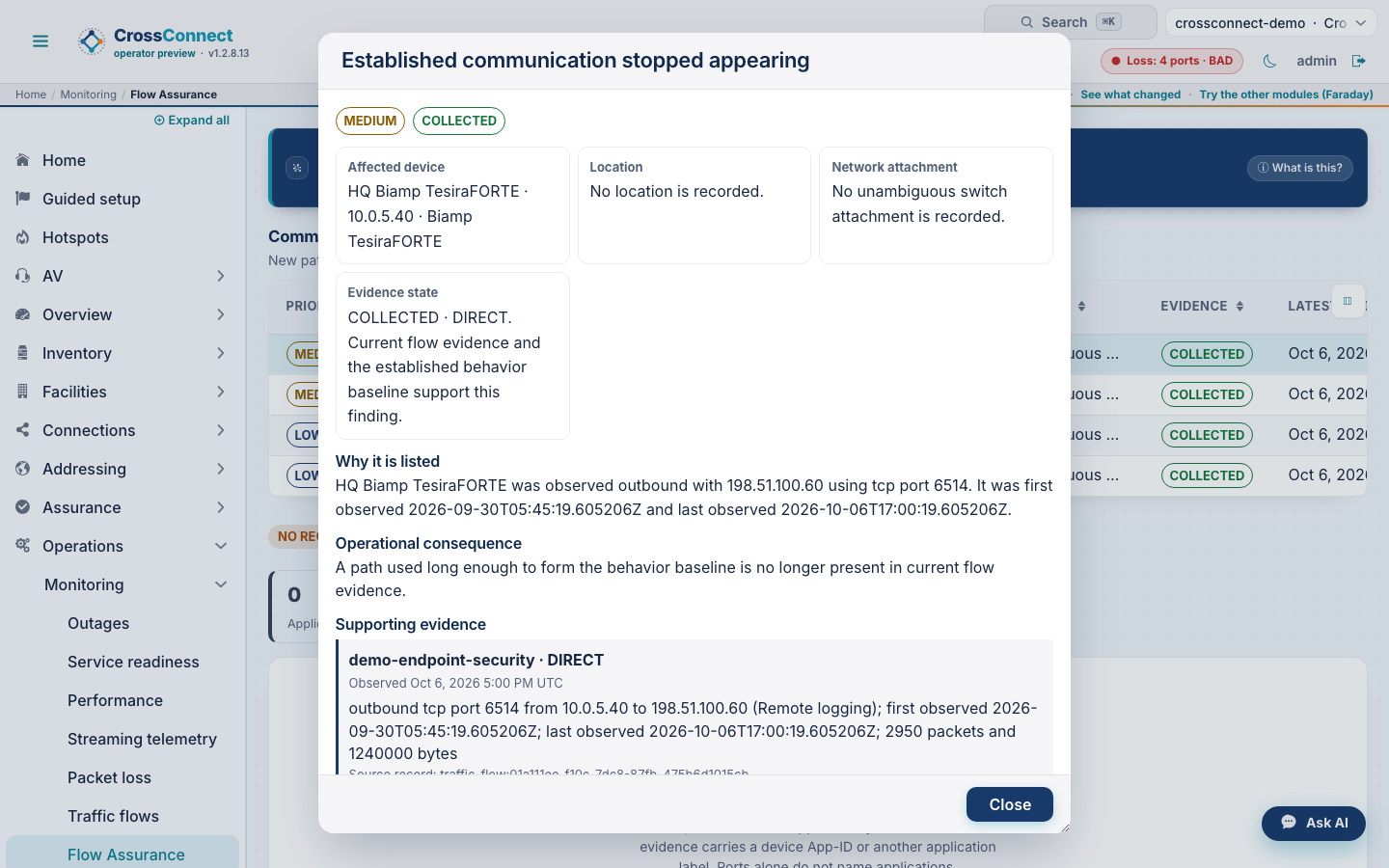The height and width of the screenshot is (868, 1389).
Task: Expand the Assurance sidebar section
Action: (123, 507)
